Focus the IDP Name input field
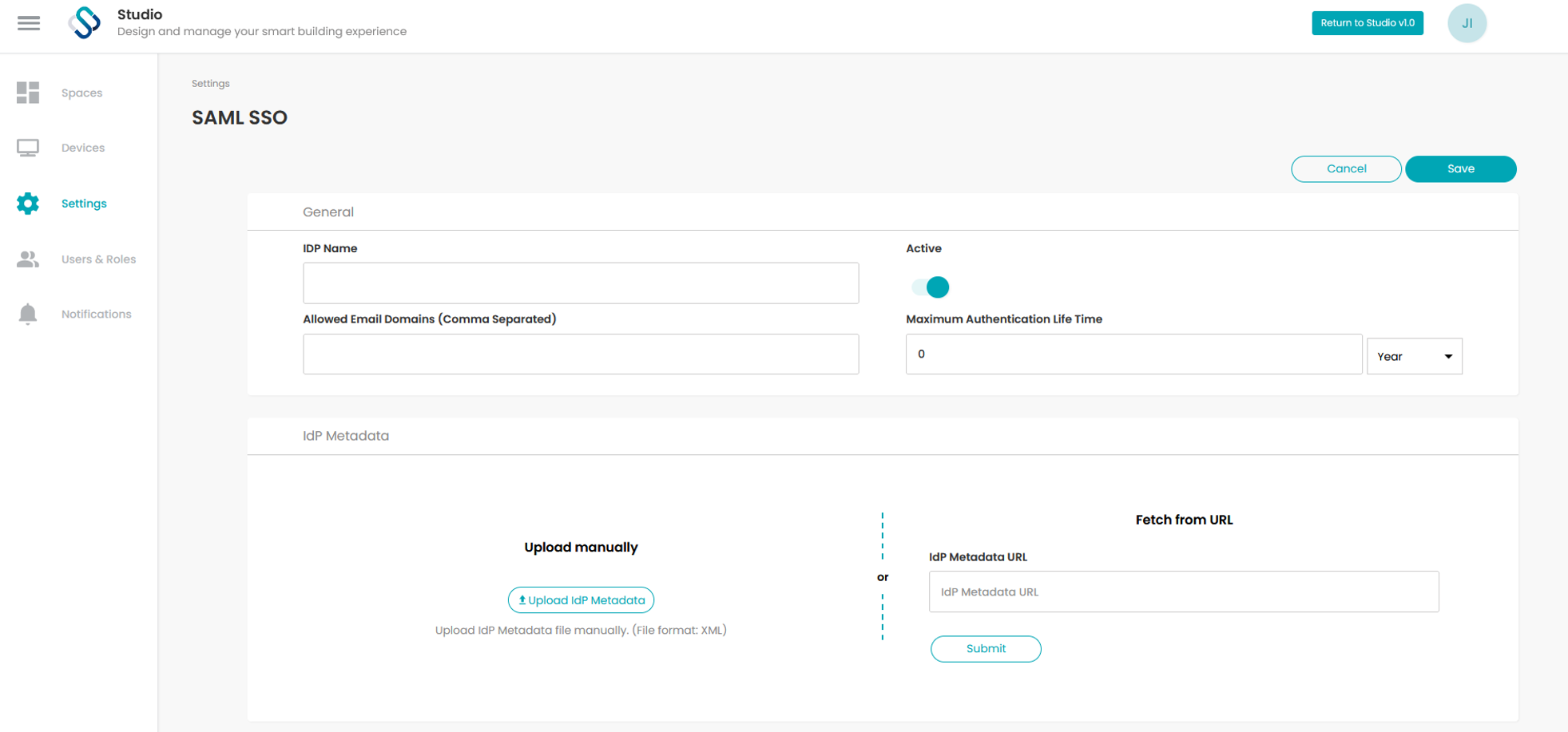Viewport: 1568px width, 732px height. [581, 283]
